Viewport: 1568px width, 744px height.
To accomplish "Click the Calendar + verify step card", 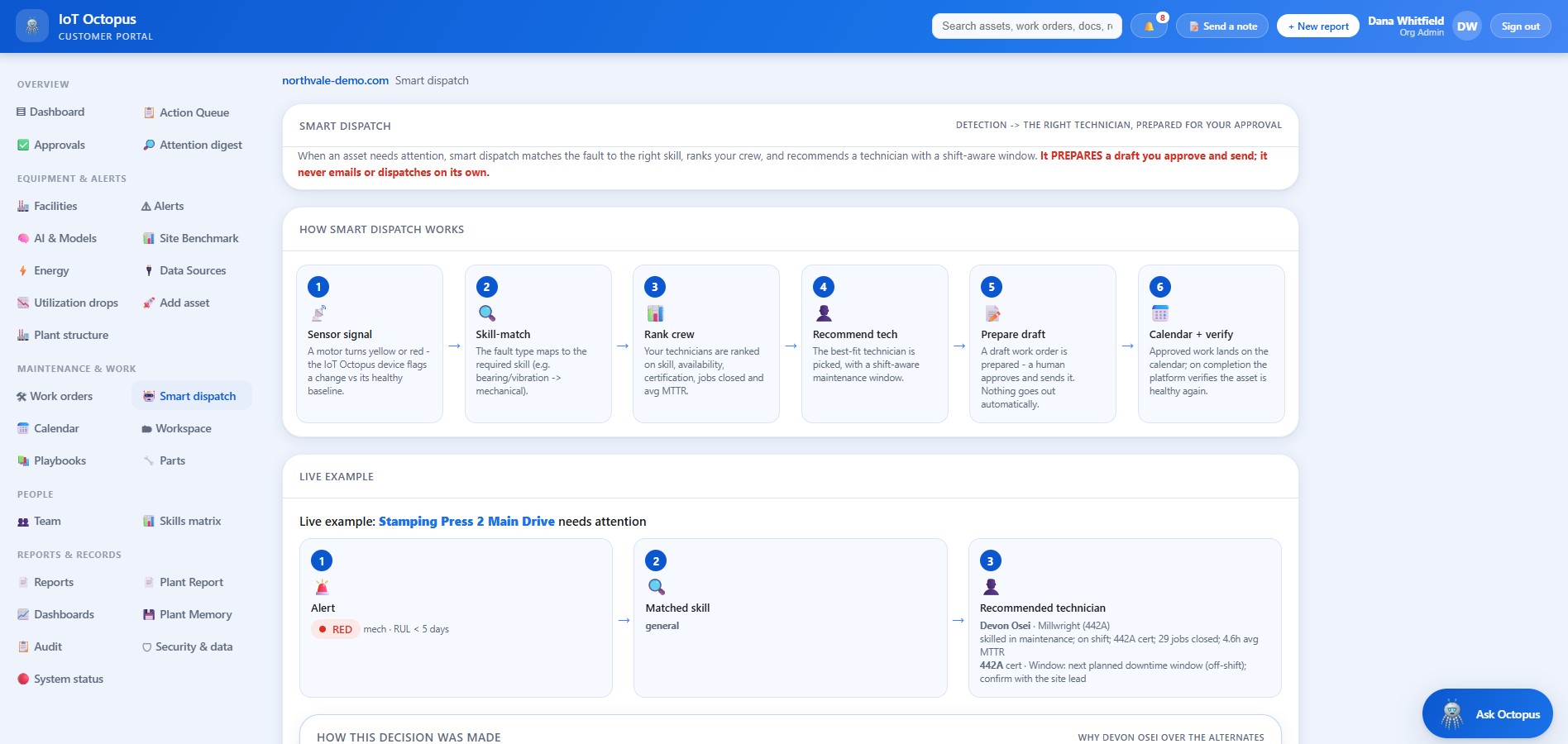I will point(1212,344).
